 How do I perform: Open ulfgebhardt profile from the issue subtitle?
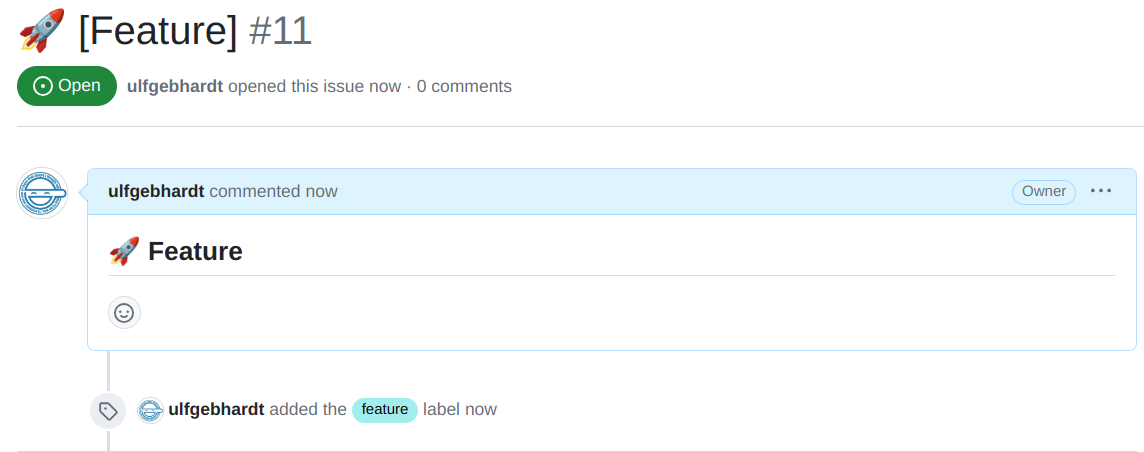coord(175,86)
